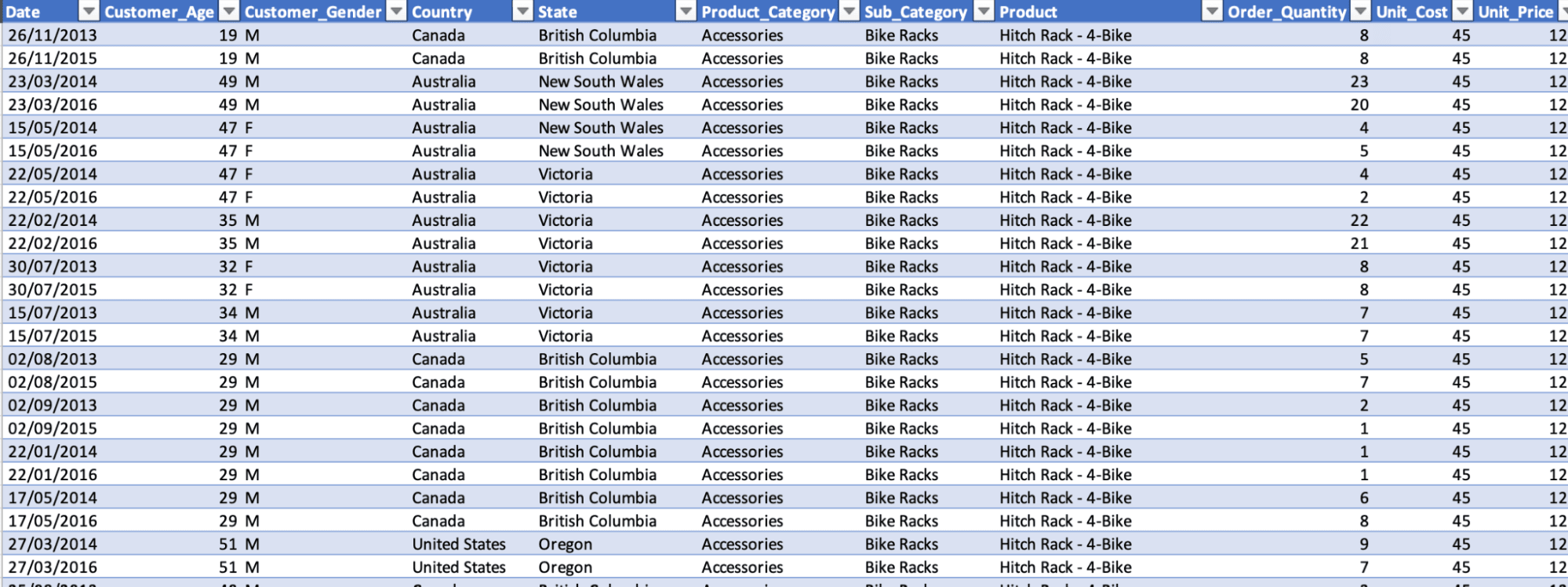
Task: Open the Date column filter menu
Action: tap(86, 12)
